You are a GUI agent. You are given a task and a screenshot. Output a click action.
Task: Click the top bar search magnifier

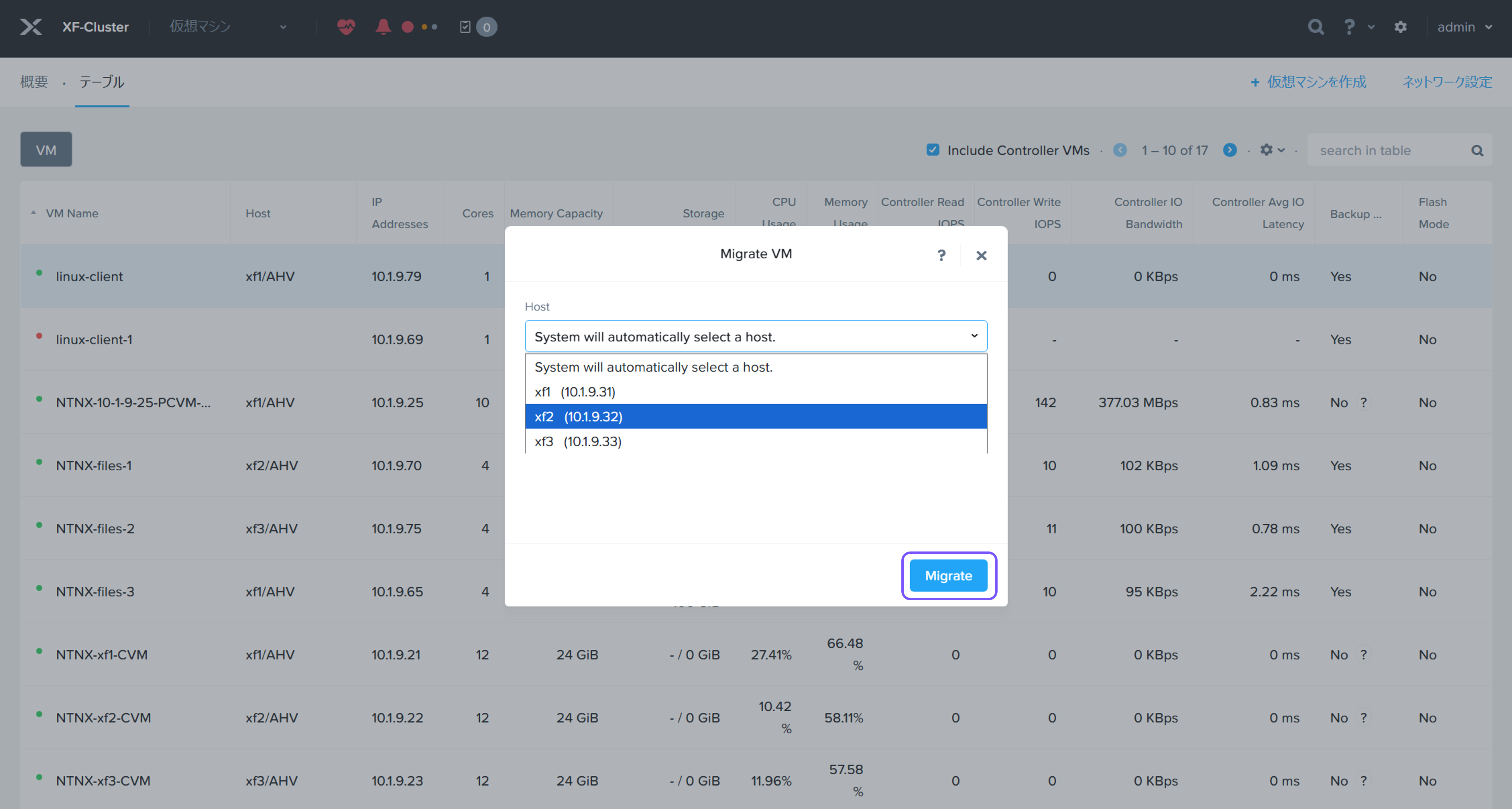pyautogui.click(x=1315, y=27)
